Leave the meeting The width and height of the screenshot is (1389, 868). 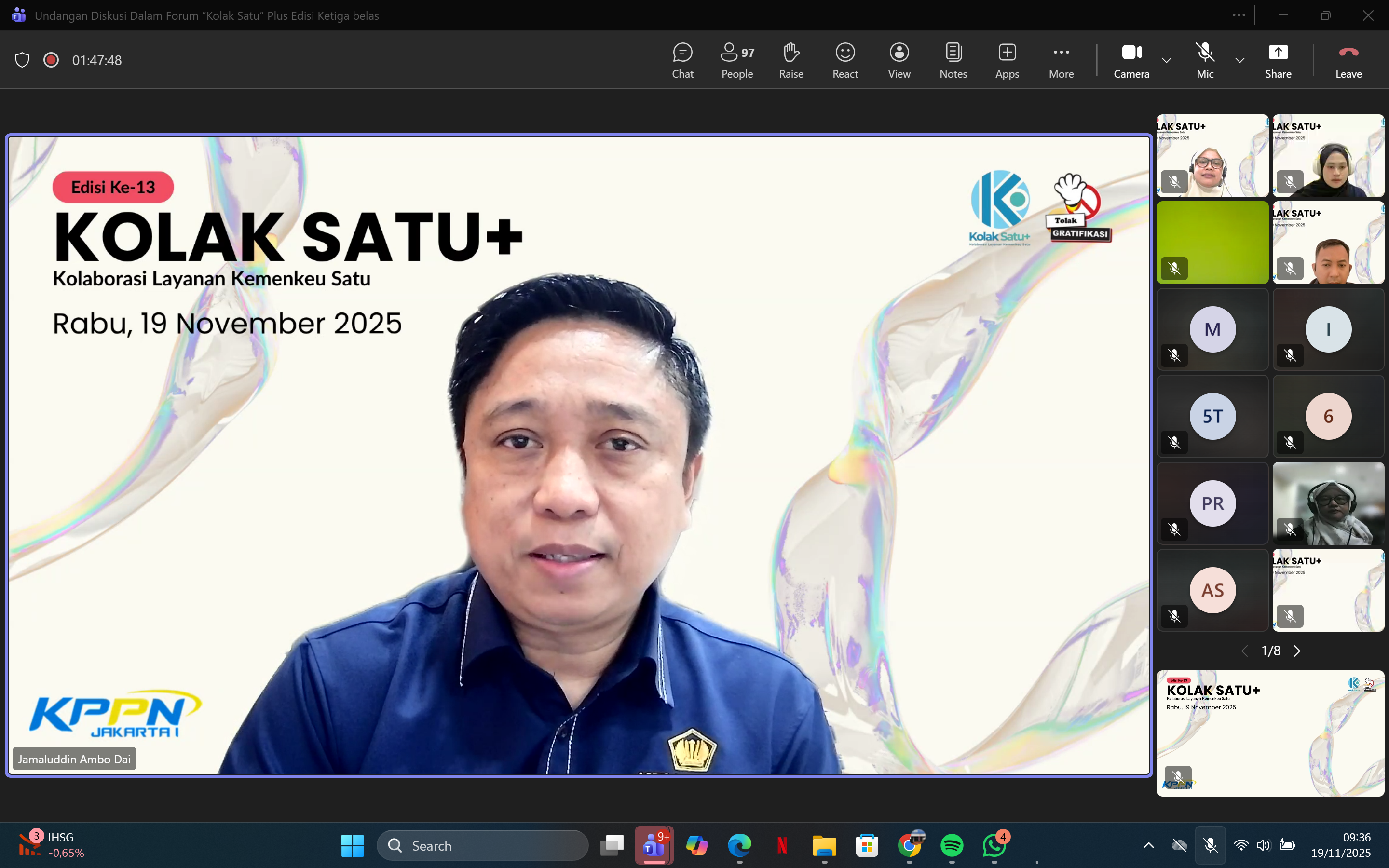click(x=1348, y=60)
